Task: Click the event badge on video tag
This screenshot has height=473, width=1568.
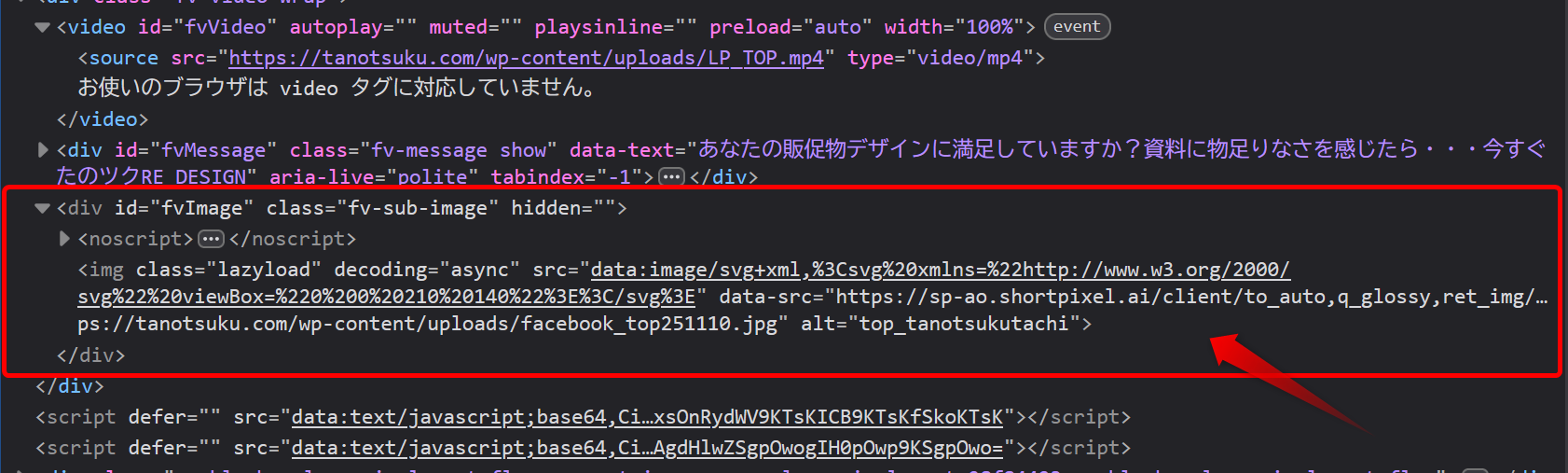Action: 1077,27
